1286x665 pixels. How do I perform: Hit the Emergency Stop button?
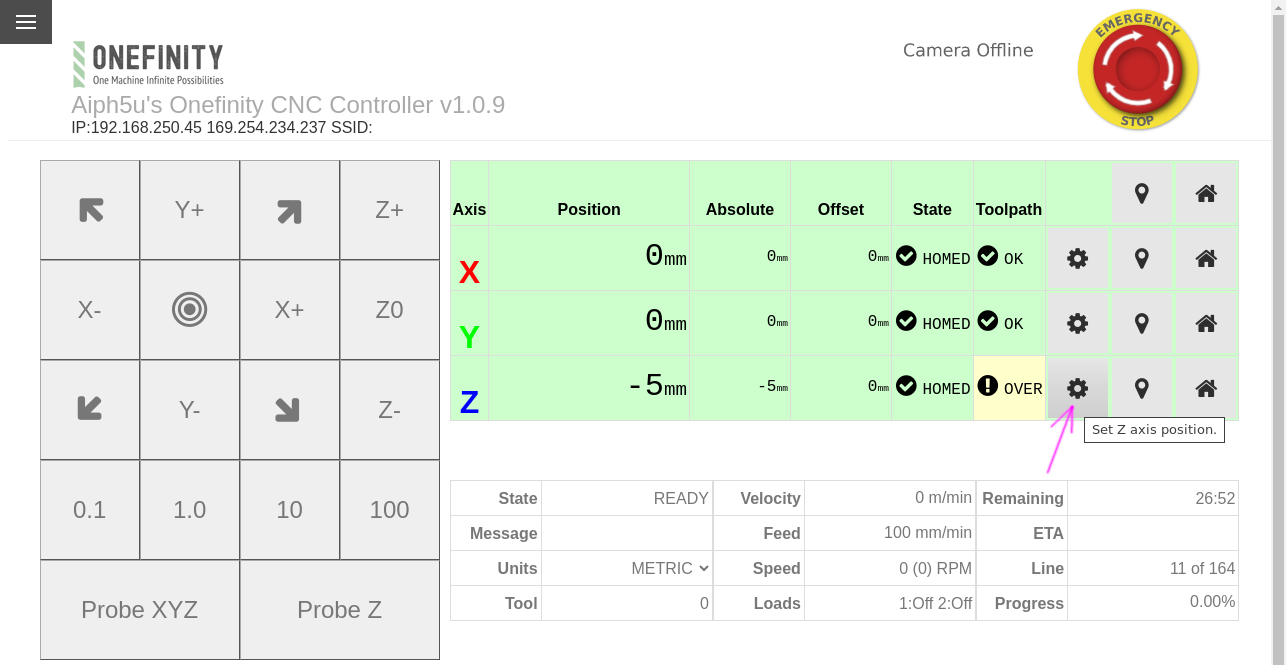point(1138,70)
